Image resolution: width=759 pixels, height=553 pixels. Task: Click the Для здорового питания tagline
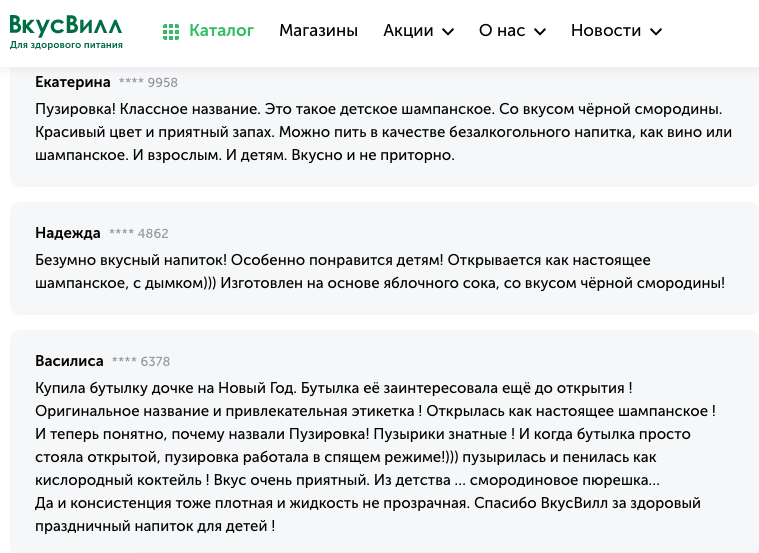[x=66, y=45]
